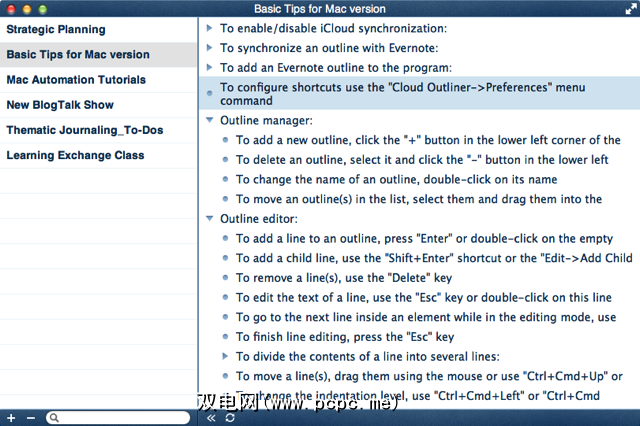Open Thematic Journaling_To-Dos outline
Screen dimensions: 640x426
pyautogui.click(x=98, y=130)
